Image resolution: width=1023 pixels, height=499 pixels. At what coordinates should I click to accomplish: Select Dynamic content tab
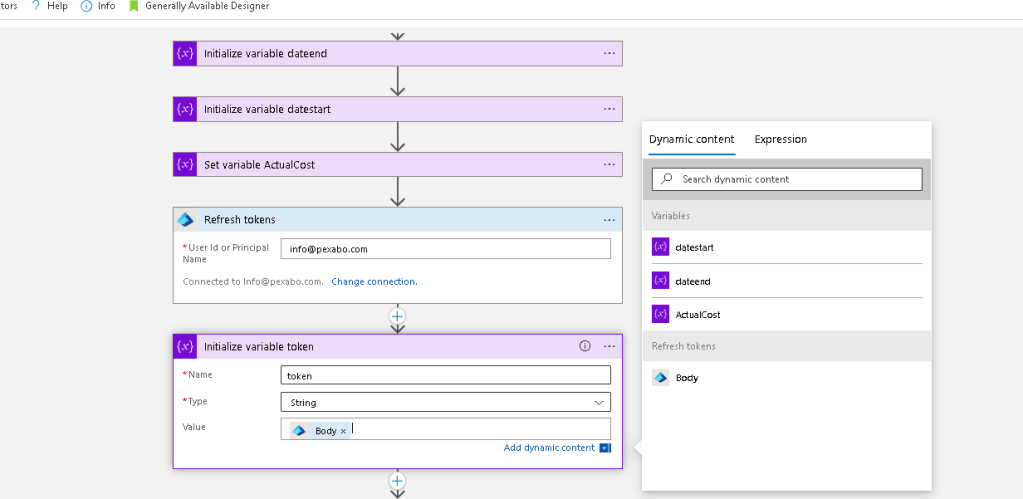click(x=692, y=139)
